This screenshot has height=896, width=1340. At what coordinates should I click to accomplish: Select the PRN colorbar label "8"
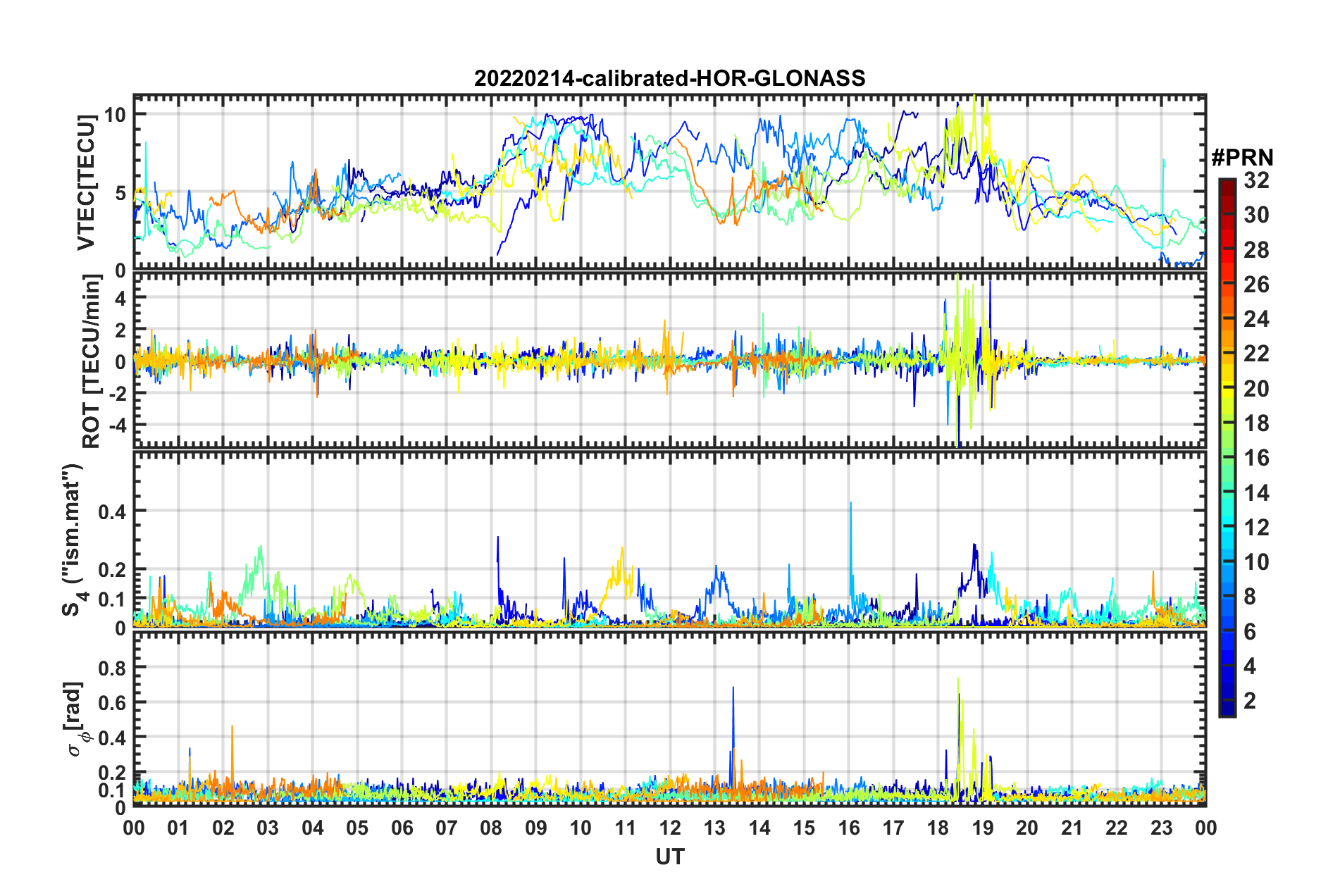[x=1250, y=597]
